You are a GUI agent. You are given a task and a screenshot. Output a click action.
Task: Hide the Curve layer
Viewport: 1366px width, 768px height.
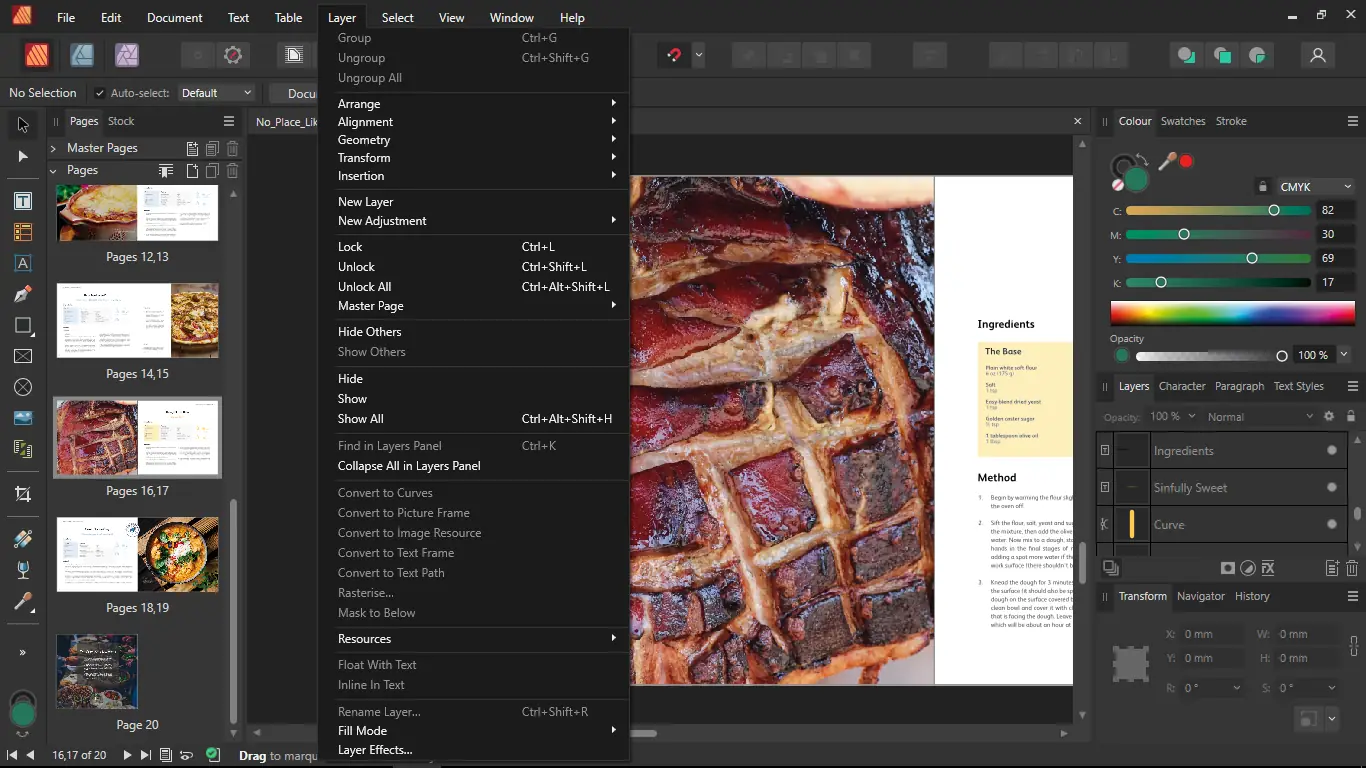(x=1332, y=525)
